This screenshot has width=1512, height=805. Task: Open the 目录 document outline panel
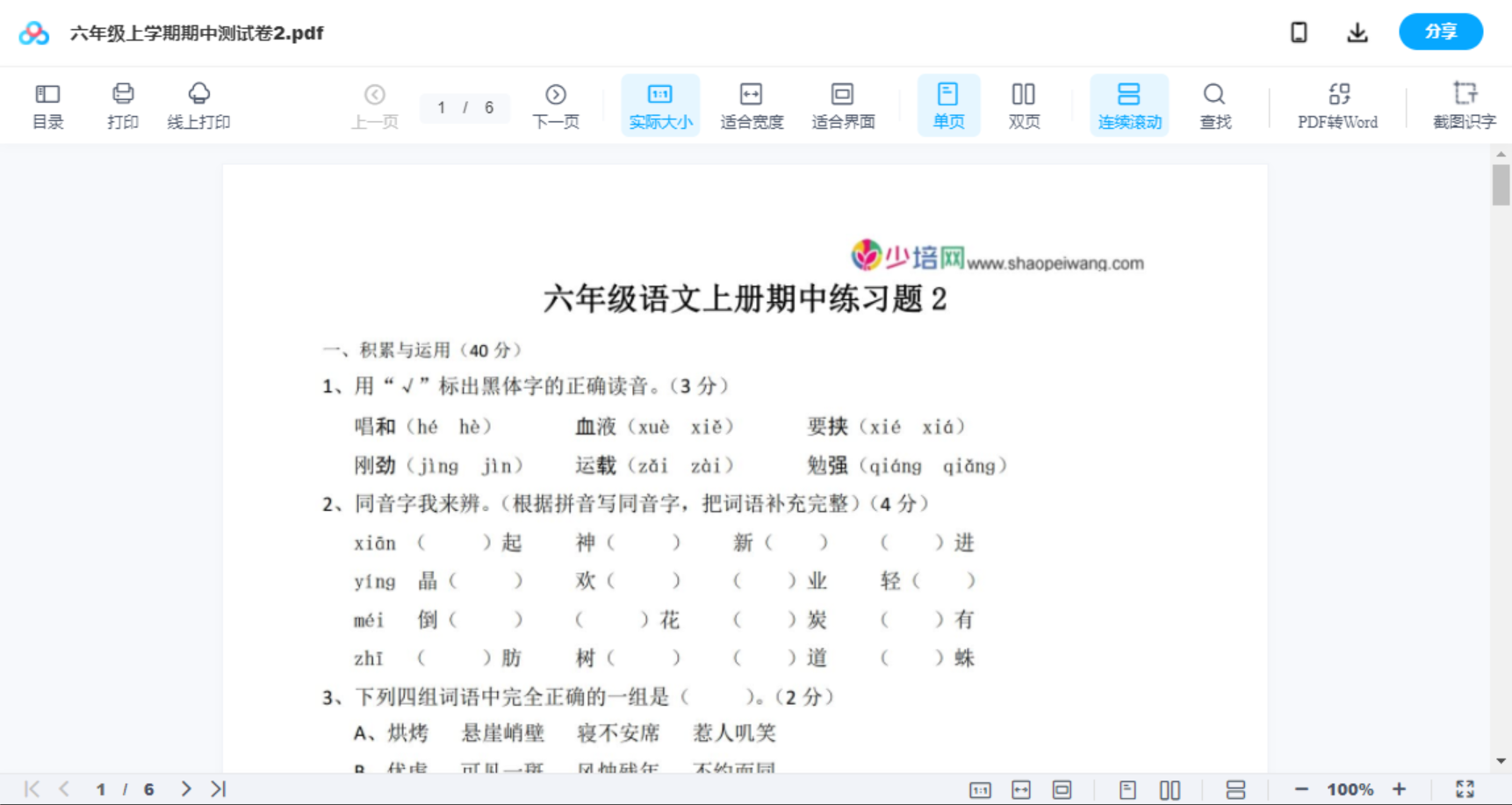[47, 105]
